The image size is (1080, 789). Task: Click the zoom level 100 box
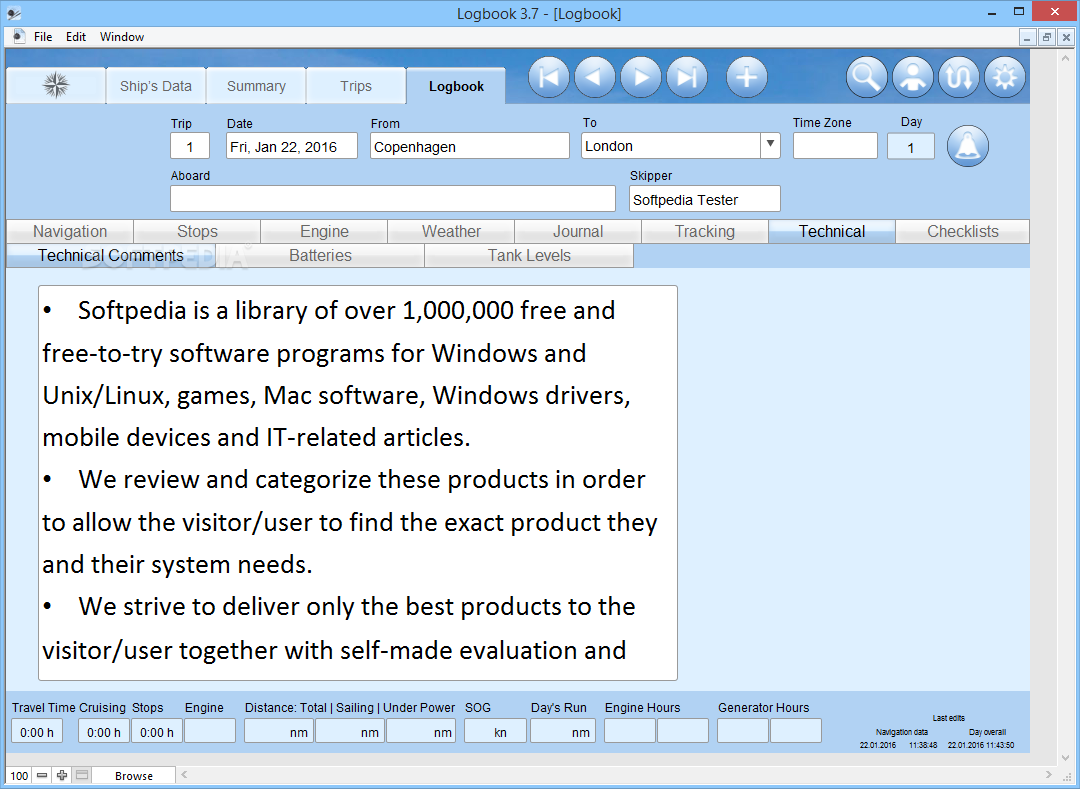pos(19,775)
